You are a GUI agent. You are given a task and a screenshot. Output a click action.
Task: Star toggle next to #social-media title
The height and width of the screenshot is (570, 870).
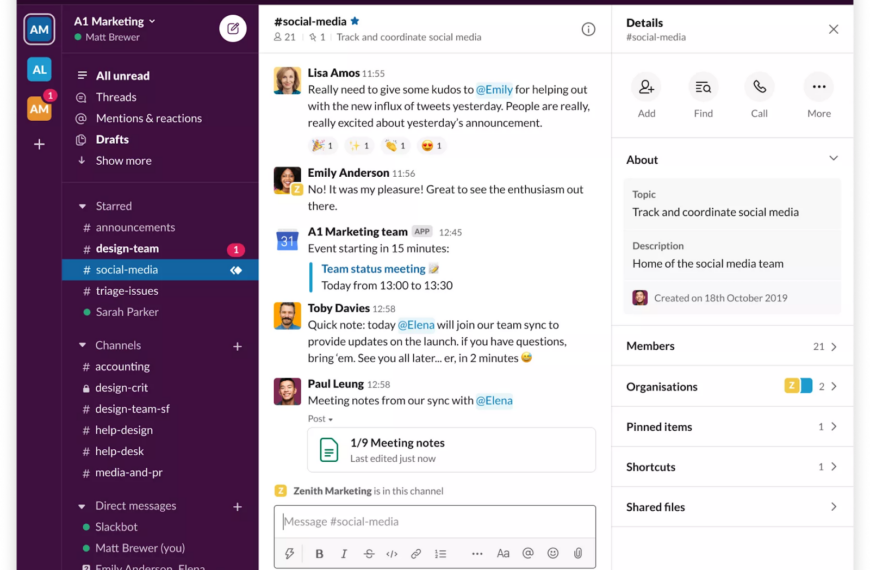355,21
